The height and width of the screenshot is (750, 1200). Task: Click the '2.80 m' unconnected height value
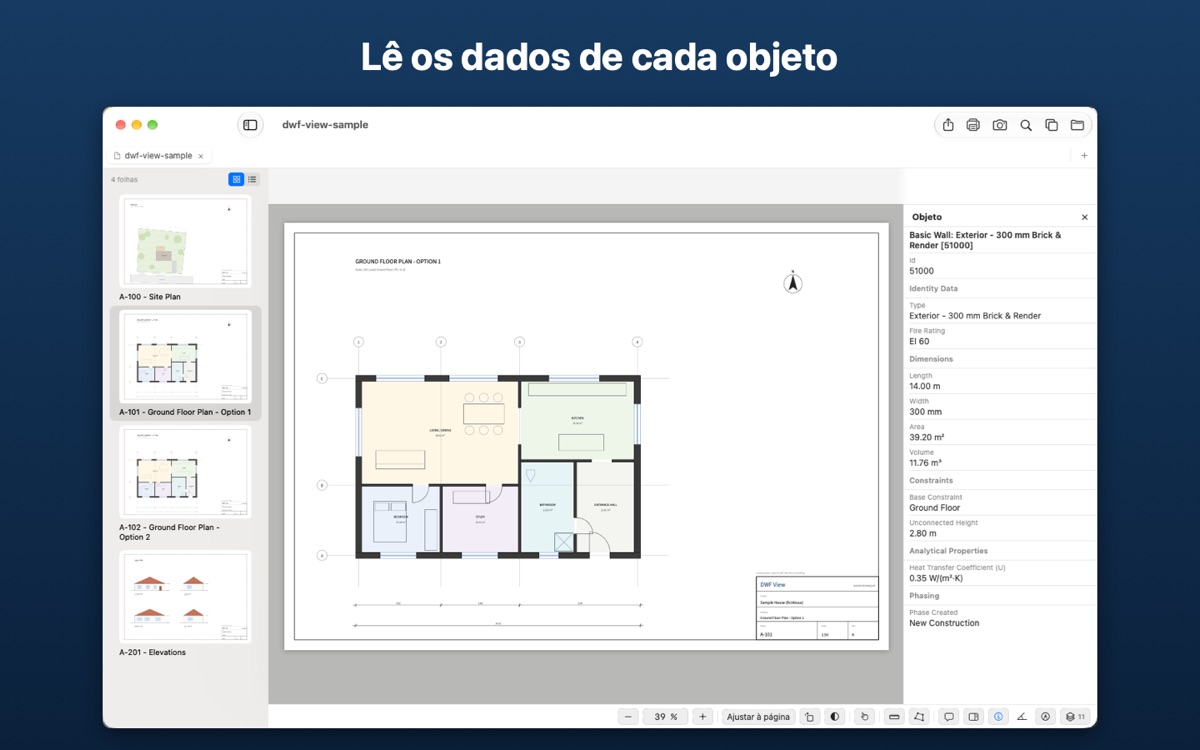click(x=922, y=533)
